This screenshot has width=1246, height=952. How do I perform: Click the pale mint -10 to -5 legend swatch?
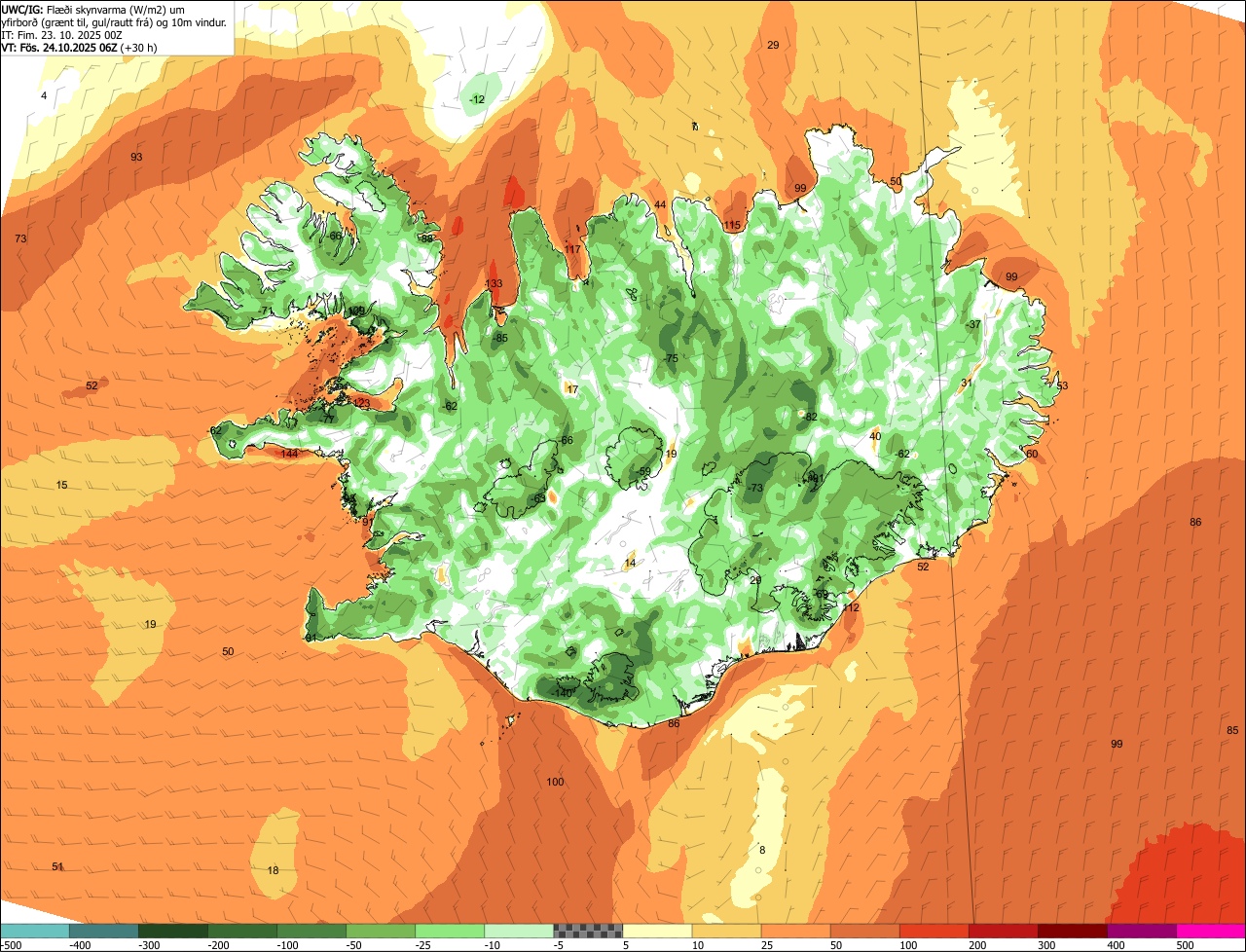(x=519, y=931)
